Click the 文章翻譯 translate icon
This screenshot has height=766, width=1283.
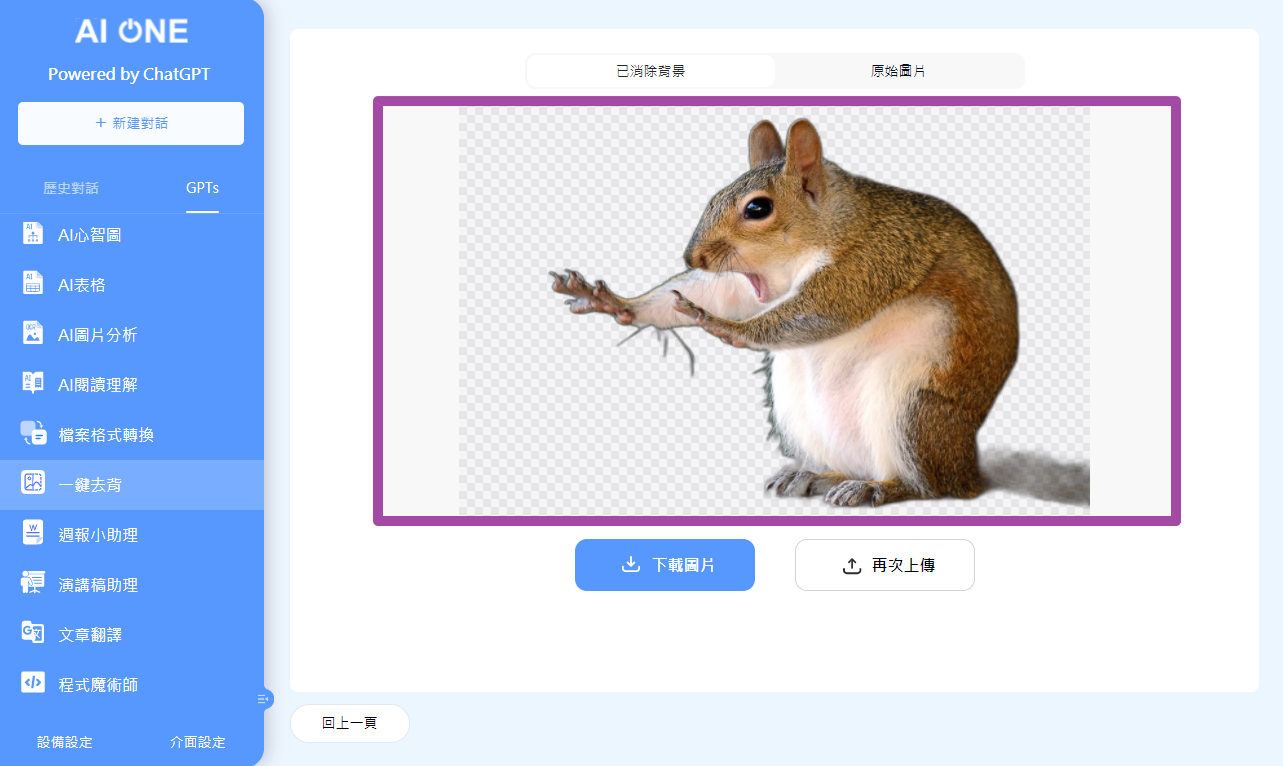[x=33, y=634]
